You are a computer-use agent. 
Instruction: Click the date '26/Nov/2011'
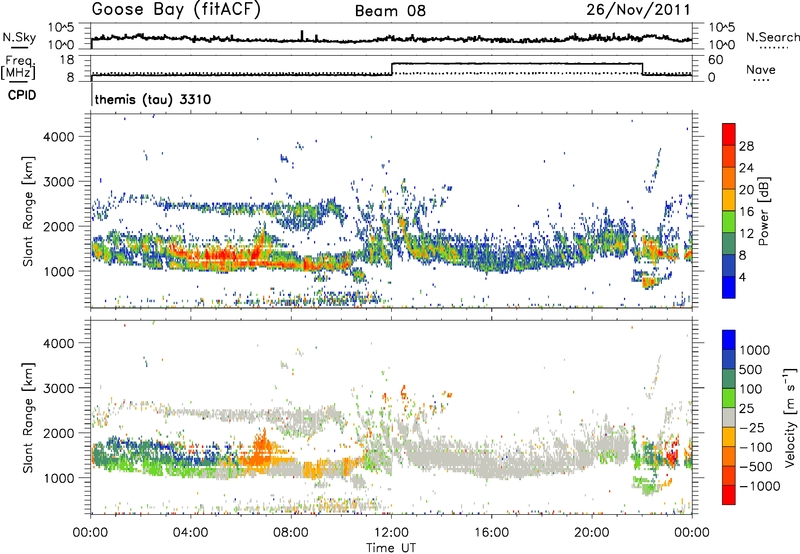coord(638,9)
